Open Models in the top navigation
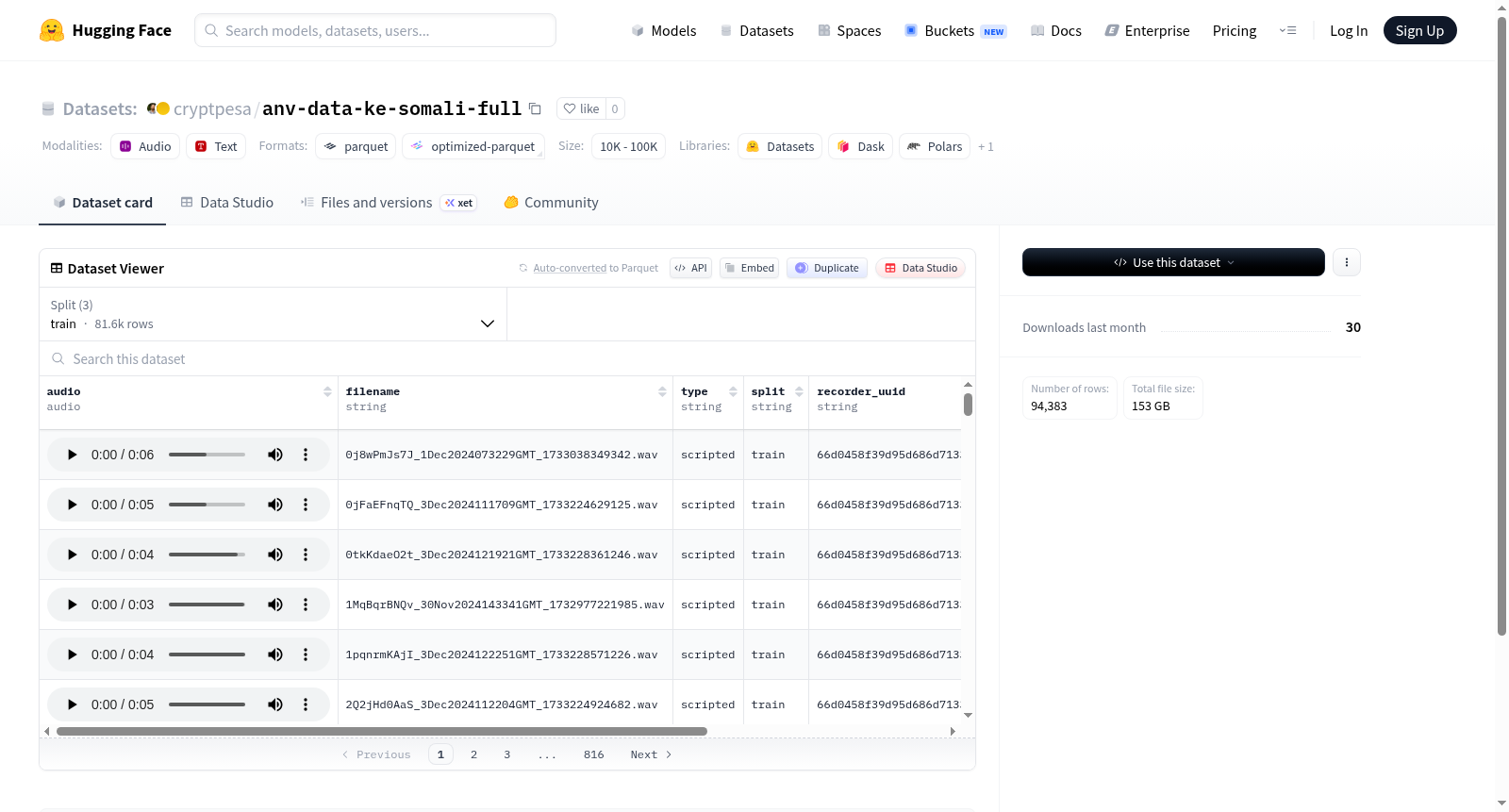The width and height of the screenshot is (1509, 812). point(664,31)
